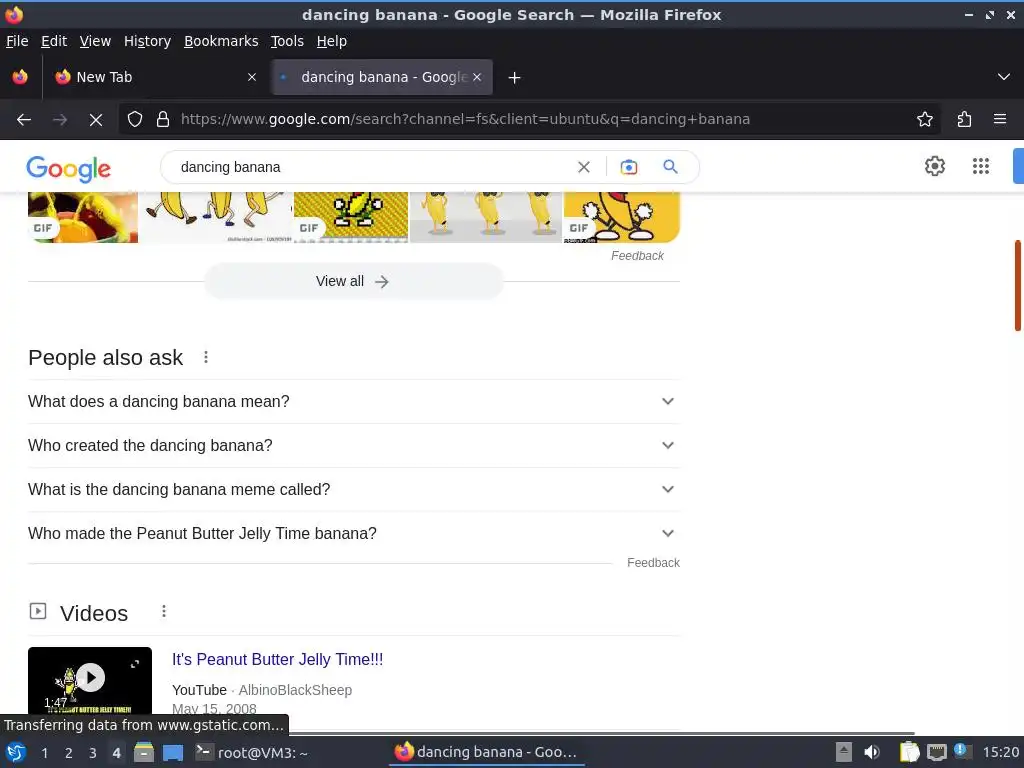Viewport: 1024px width, 768px height.
Task: Send Feedback under People also ask
Action: point(653,563)
